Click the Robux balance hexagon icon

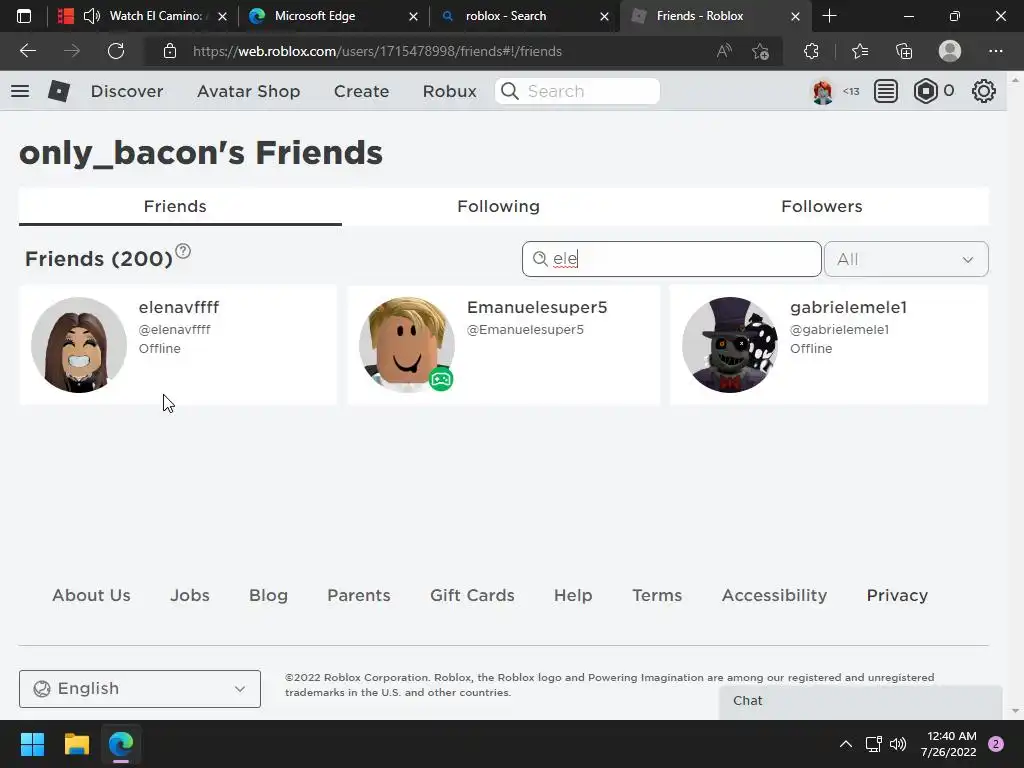point(925,91)
